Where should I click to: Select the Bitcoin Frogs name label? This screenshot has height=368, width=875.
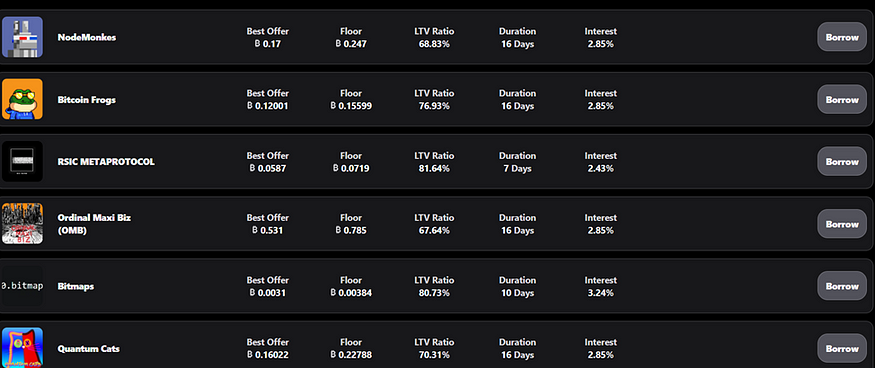click(x=86, y=100)
